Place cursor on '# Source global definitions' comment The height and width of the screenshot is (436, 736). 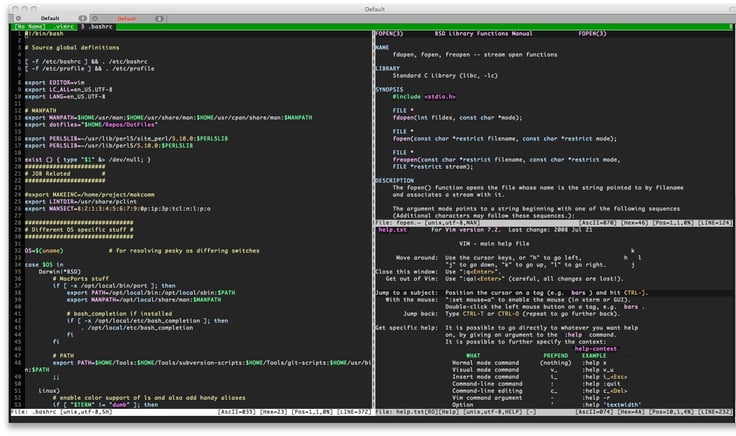(x=72, y=48)
